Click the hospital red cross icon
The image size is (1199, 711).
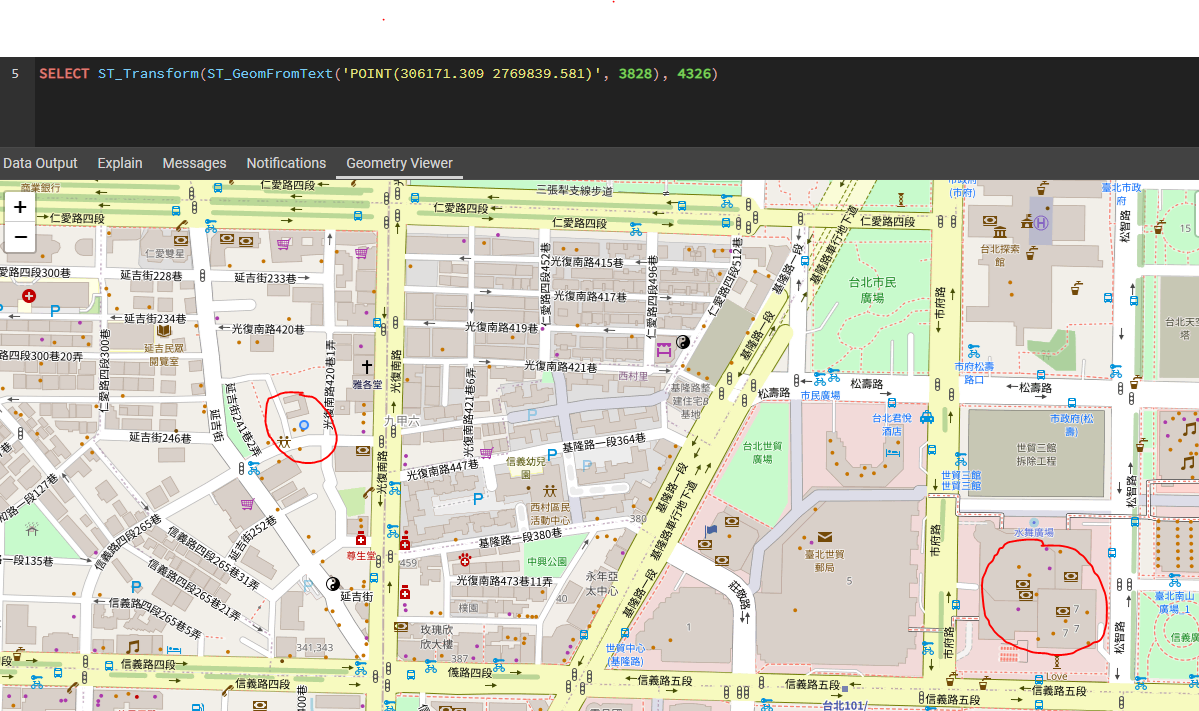point(29,296)
